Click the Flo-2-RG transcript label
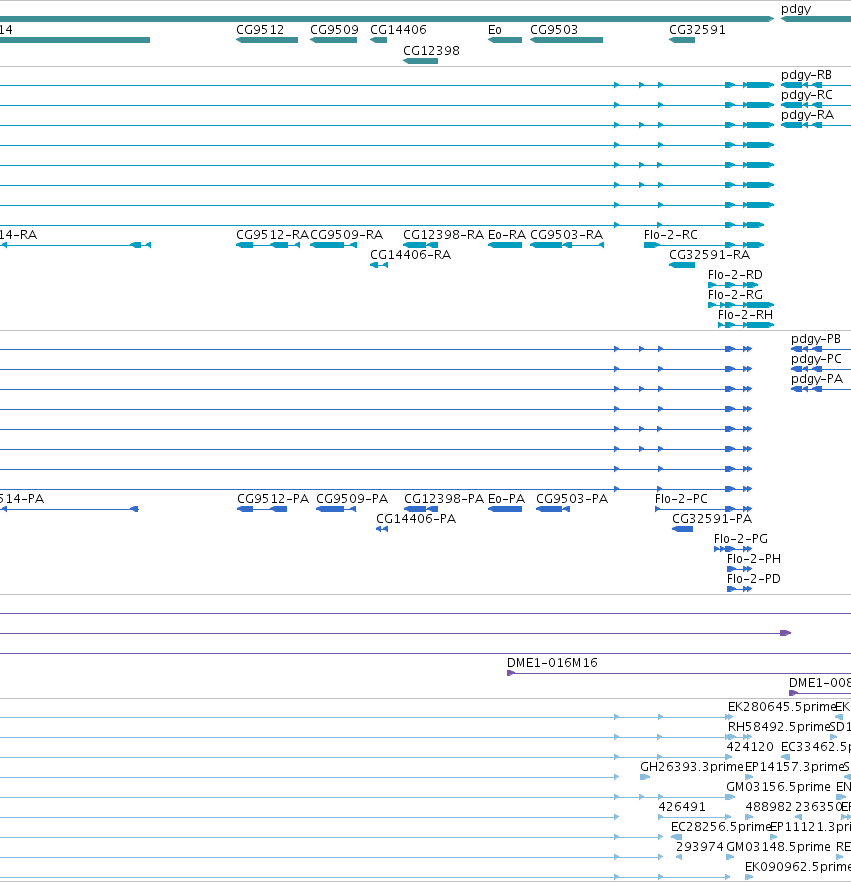This screenshot has width=851, height=882. (735, 295)
